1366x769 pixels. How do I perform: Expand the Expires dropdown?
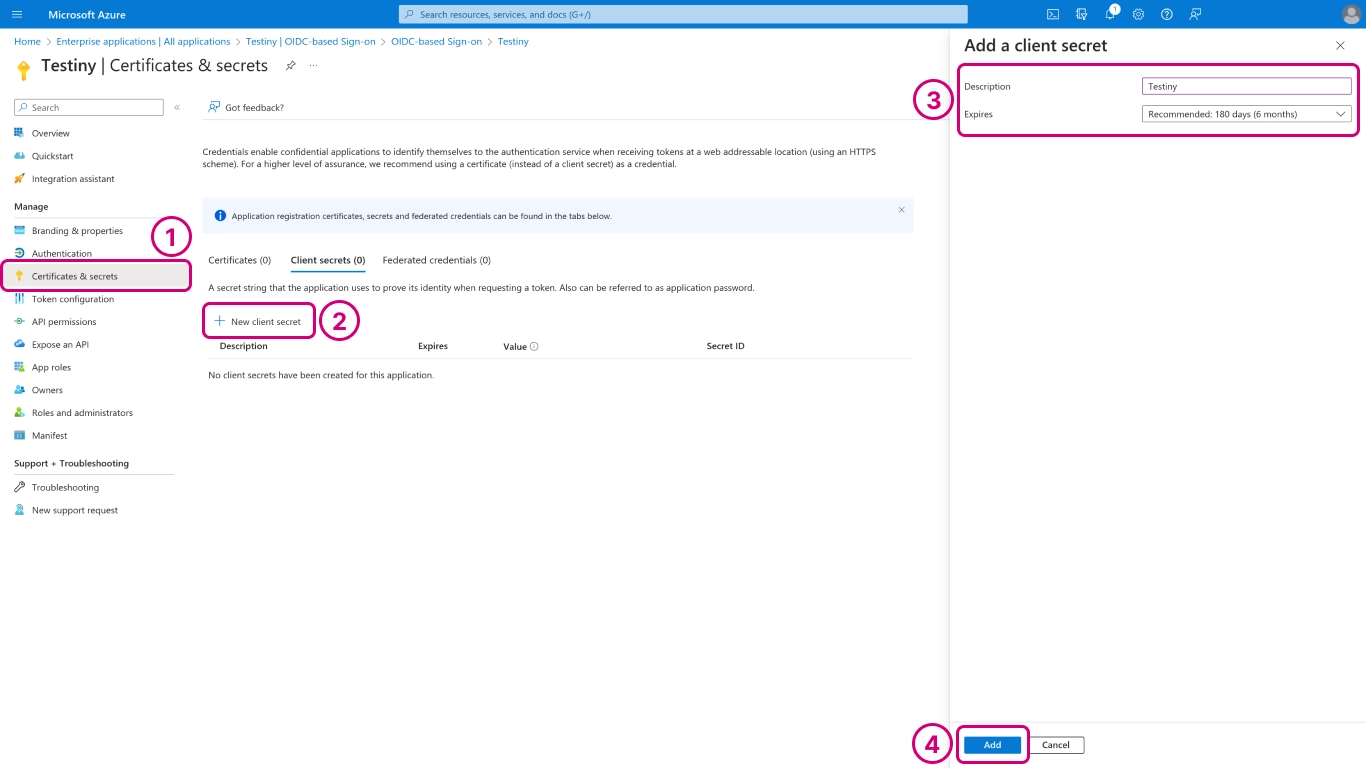(x=1246, y=114)
